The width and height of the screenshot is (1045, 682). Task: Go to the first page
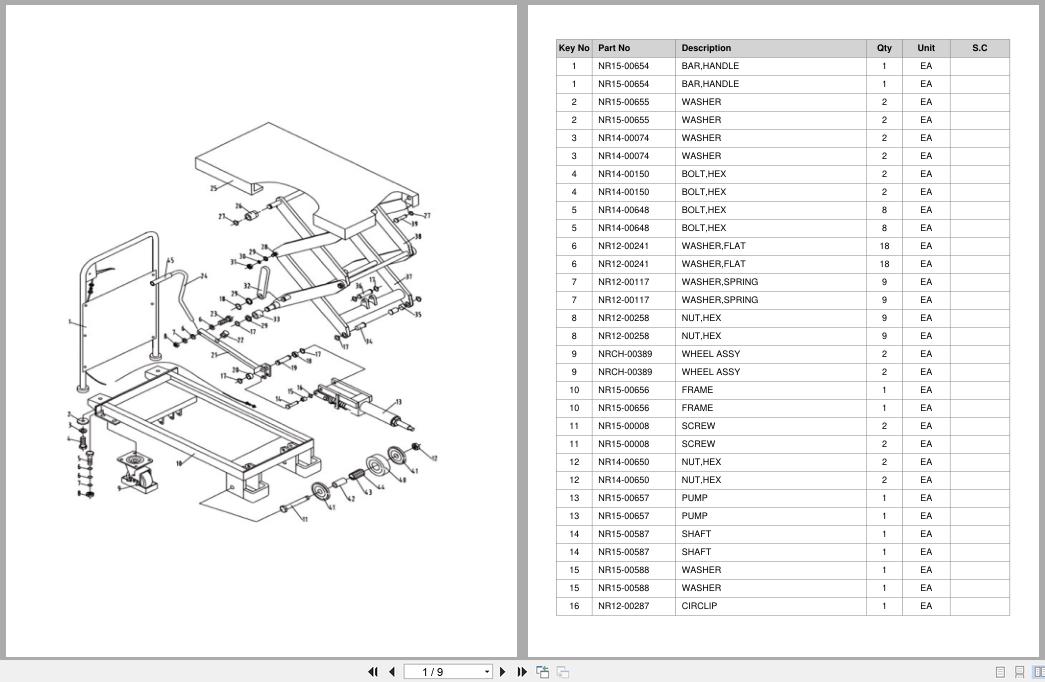click(373, 672)
